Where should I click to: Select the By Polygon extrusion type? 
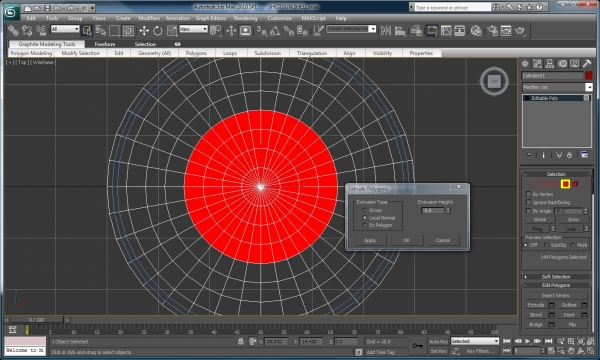pyautogui.click(x=364, y=225)
